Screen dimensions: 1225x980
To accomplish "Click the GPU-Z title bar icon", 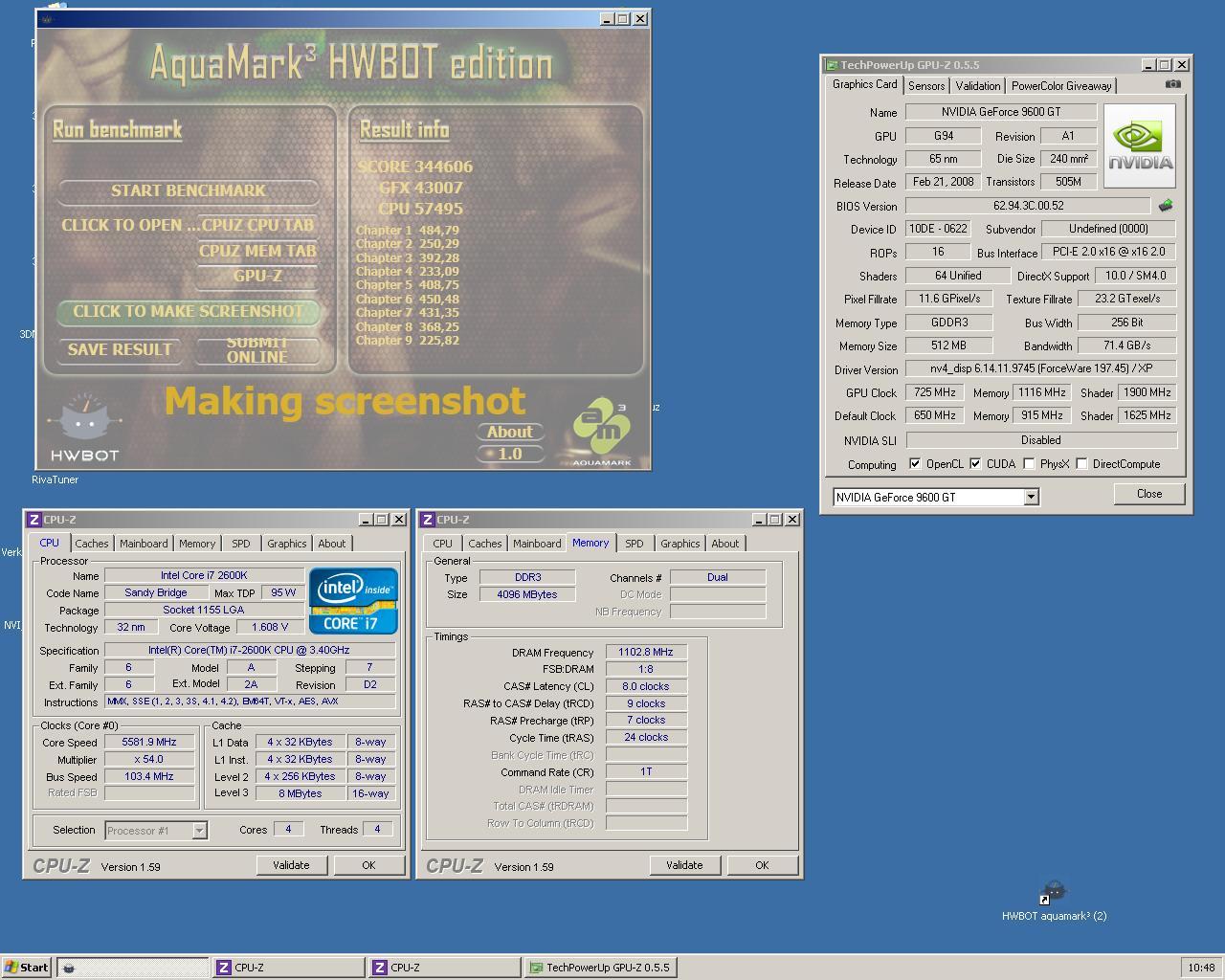I will click(832, 65).
